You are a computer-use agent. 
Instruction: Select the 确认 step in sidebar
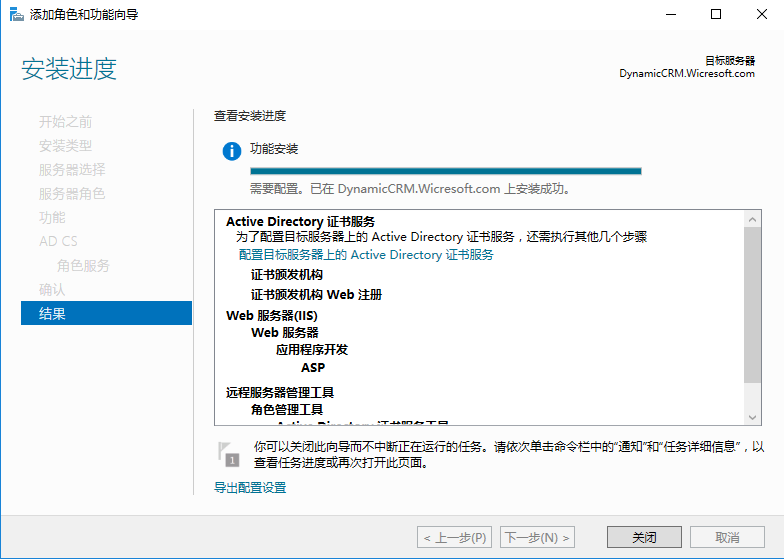point(52,290)
